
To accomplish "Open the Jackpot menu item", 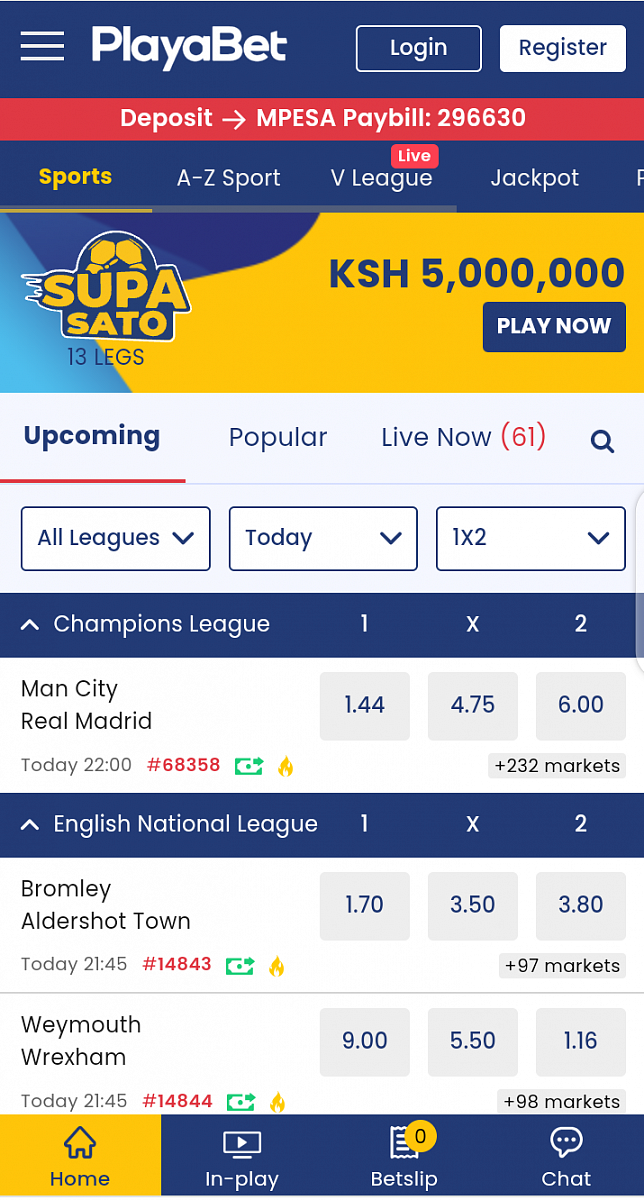I will 534,178.
